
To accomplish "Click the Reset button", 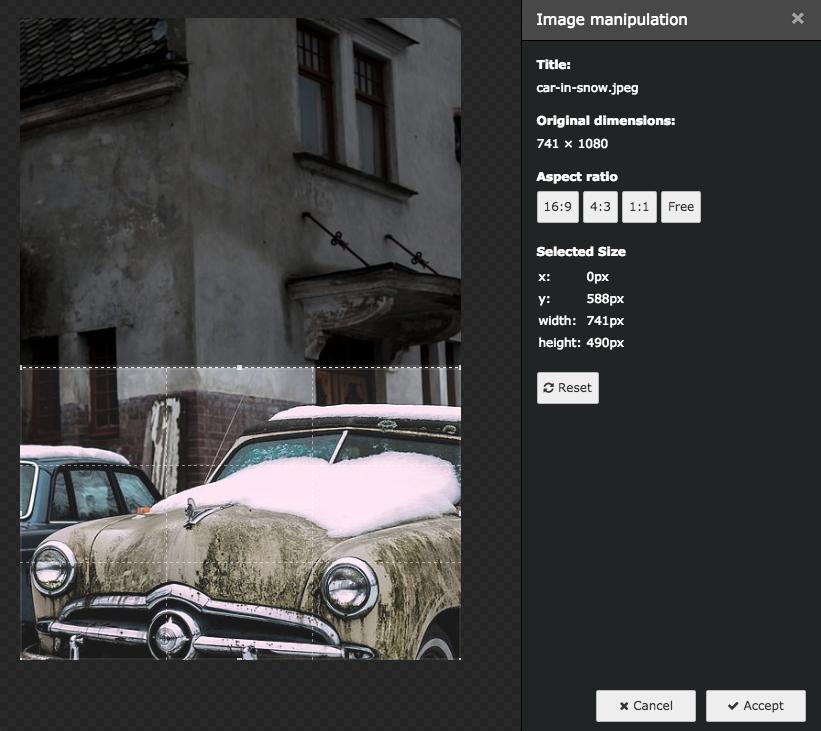I will click(x=568, y=388).
